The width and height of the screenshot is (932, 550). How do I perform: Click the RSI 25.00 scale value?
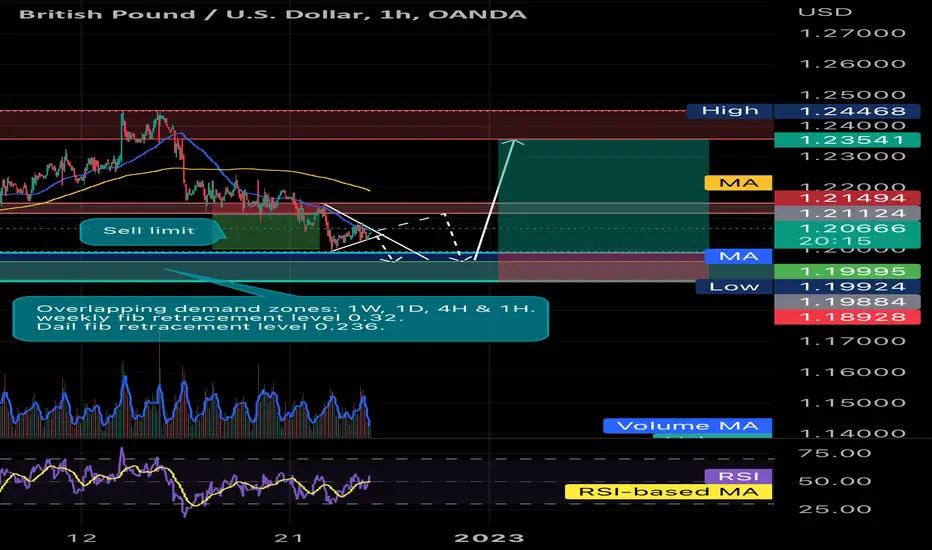pos(835,510)
